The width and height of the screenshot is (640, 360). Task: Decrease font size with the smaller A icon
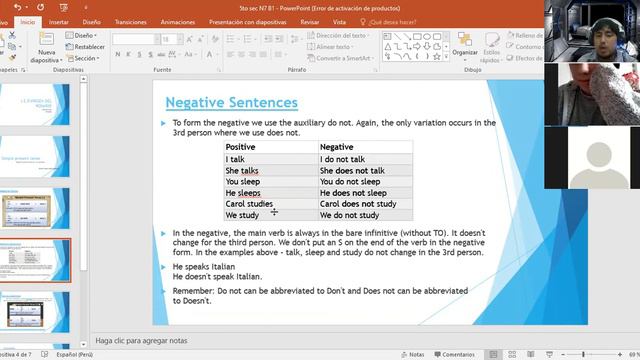200,39
